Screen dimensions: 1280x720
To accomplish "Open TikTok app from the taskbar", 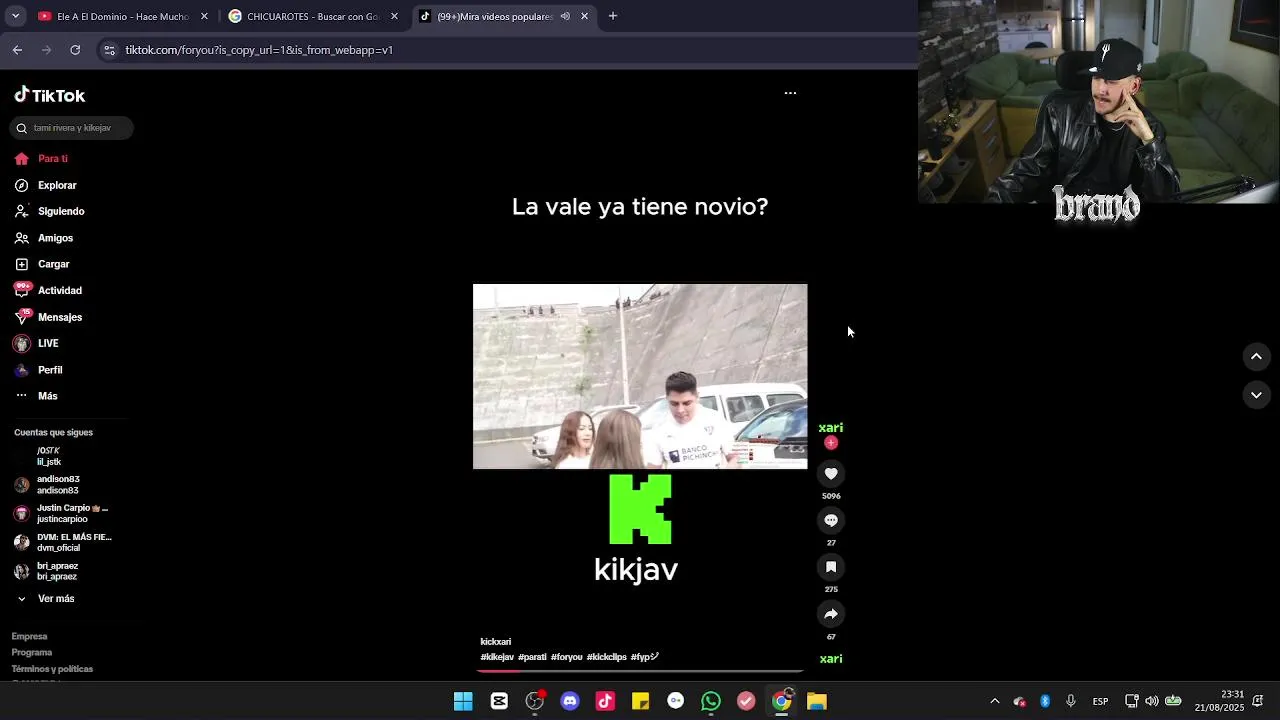I will pyautogui.click(x=605, y=701).
